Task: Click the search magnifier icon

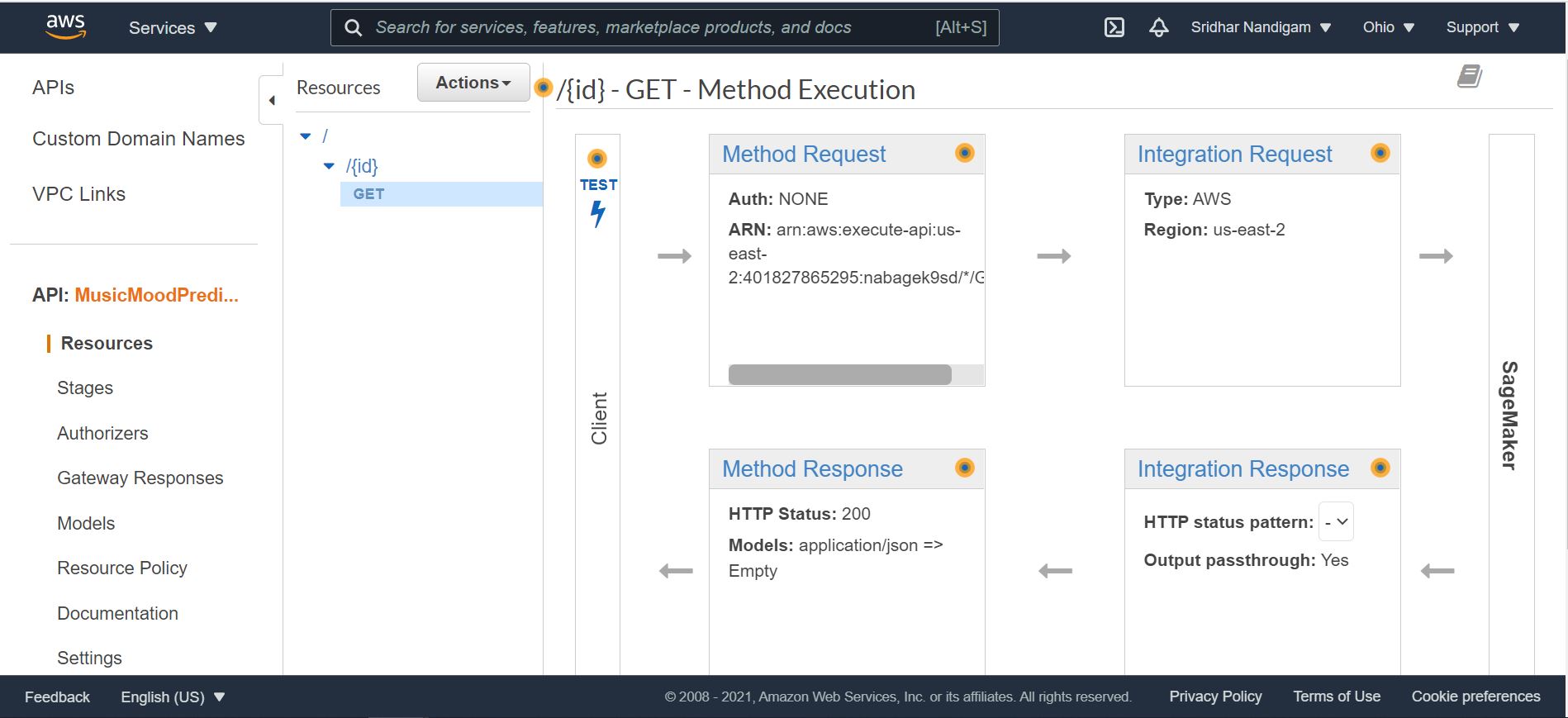Action: [x=353, y=28]
